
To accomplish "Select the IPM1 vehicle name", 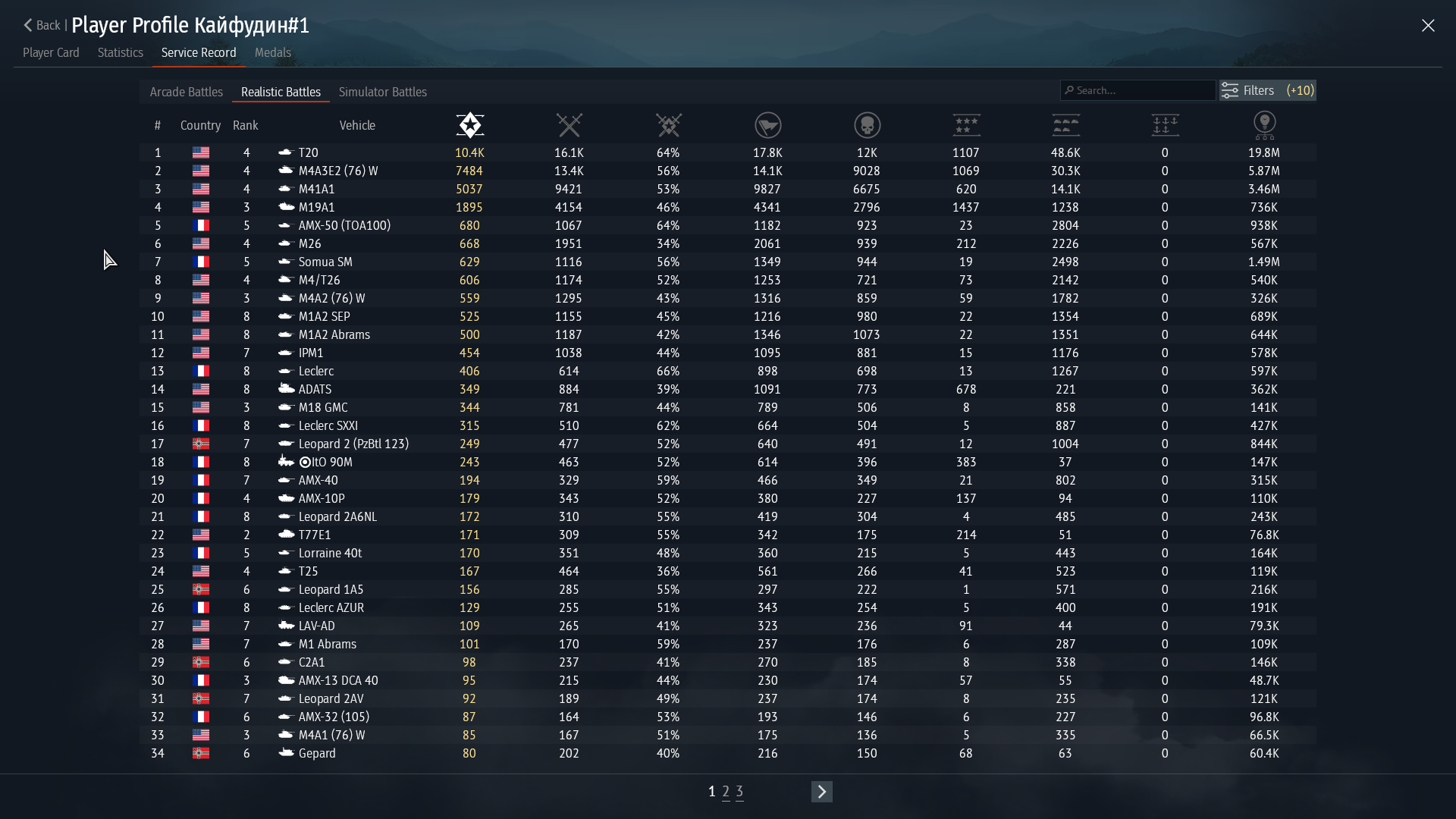I will (311, 353).
